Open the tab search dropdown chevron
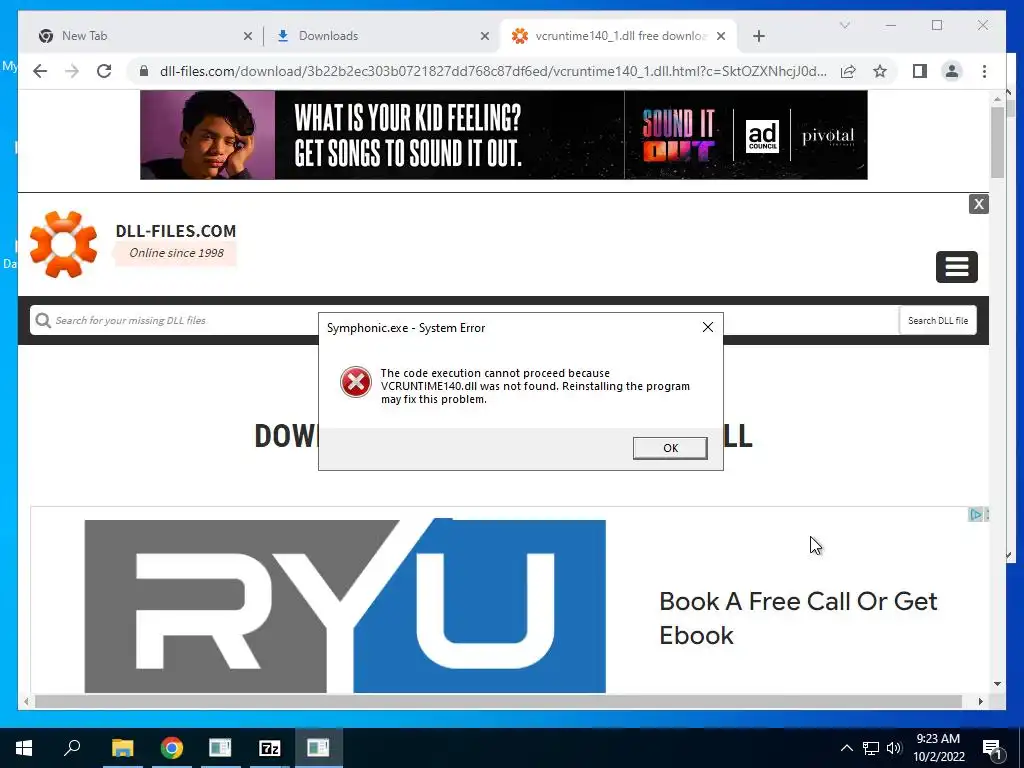This screenshot has height=768, width=1024. (844, 25)
